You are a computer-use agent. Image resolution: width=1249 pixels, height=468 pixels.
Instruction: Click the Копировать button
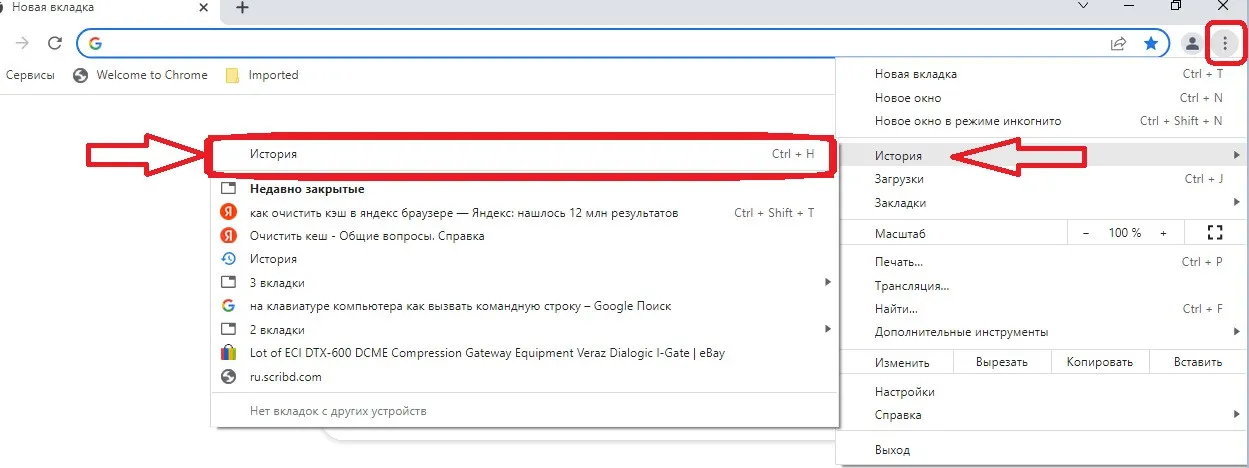(1099, 363)
